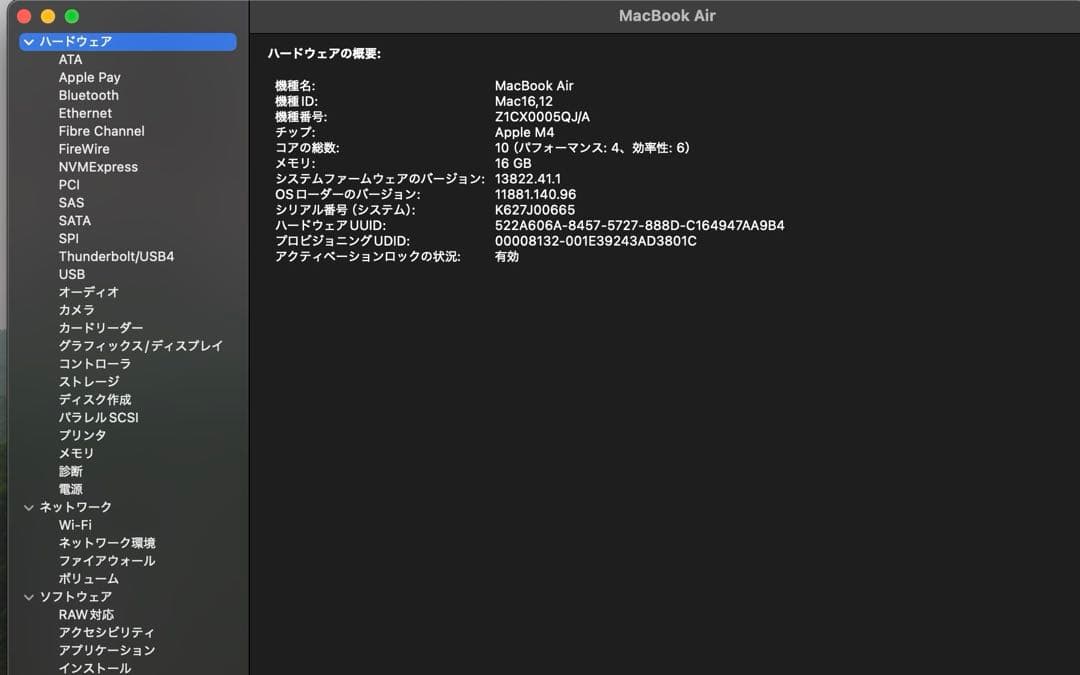Image resolution: width=1080 pixels, height=675 pixels.
Task: View the メモリ hardware entry
Action: [72, 453]
